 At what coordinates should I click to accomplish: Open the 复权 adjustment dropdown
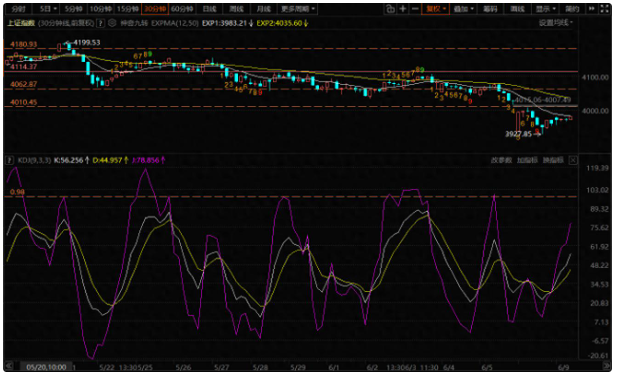[x=436, y=9]
